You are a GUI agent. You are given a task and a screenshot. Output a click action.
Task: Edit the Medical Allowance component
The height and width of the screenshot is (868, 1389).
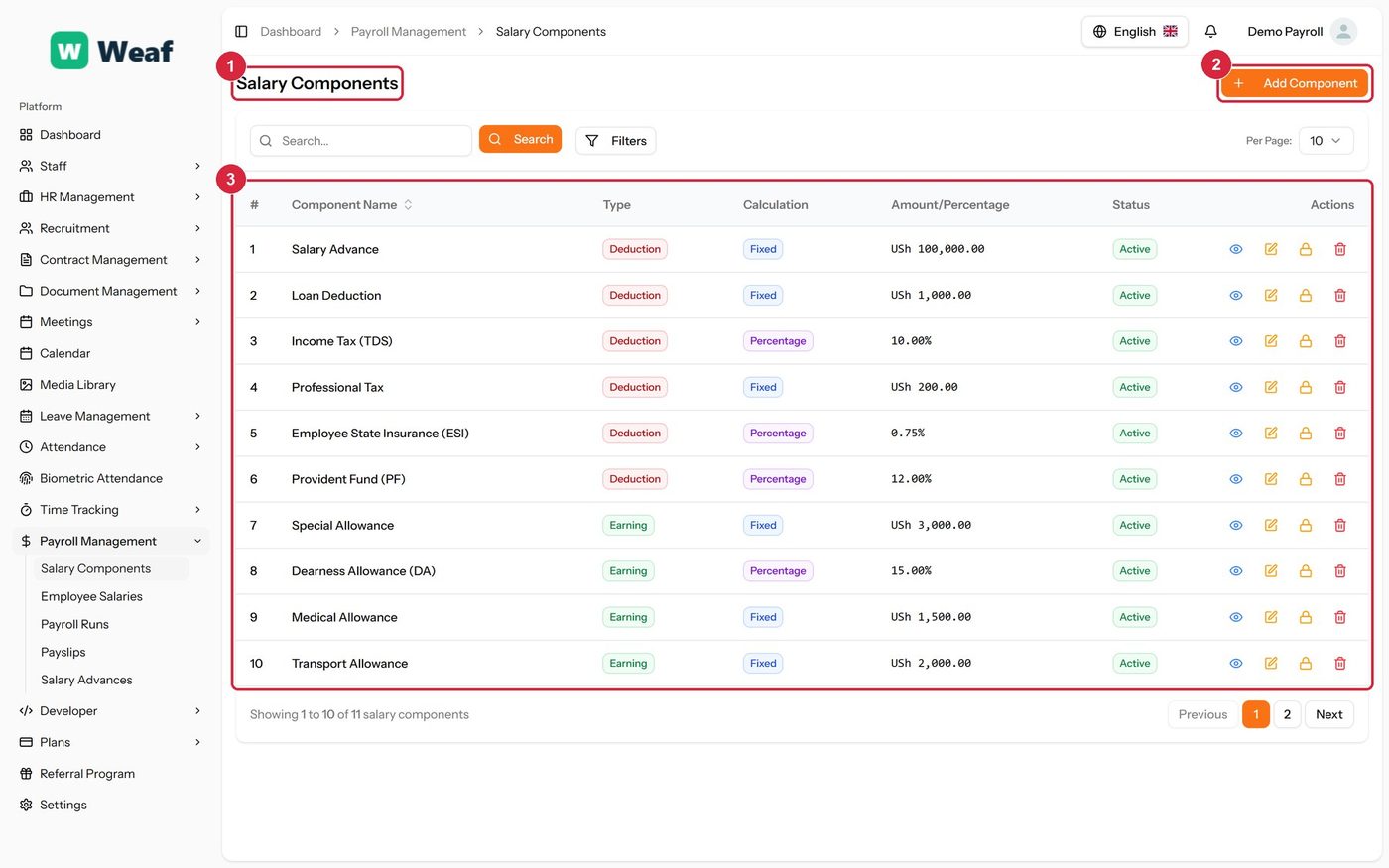coord(1271,617)
